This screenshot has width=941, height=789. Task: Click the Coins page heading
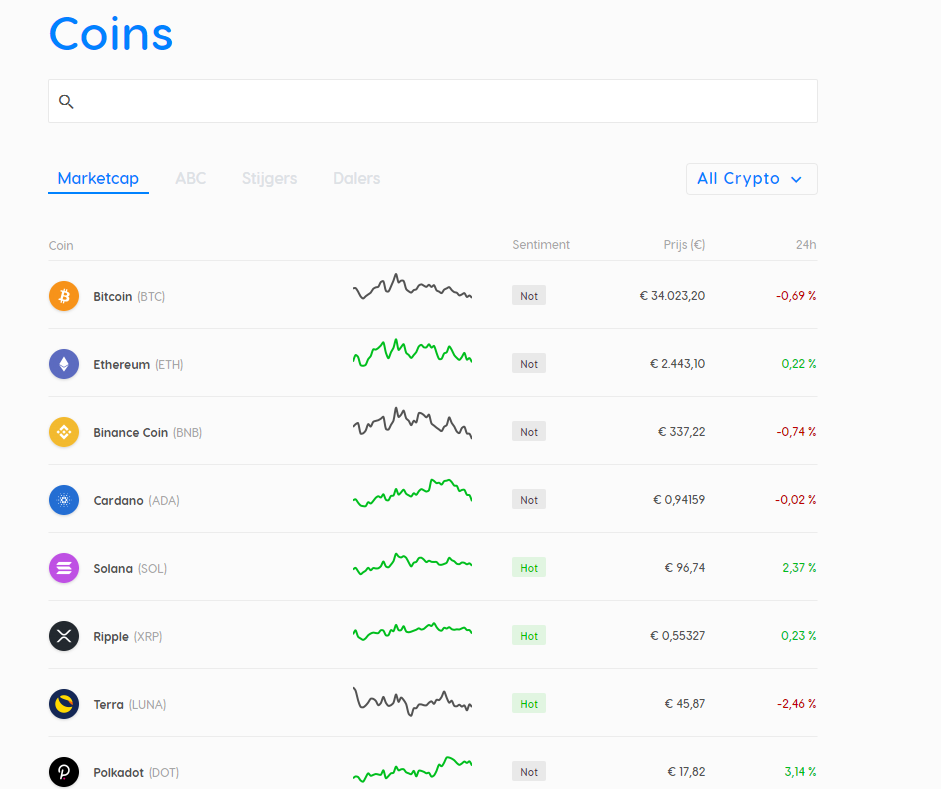pos(111,34)
